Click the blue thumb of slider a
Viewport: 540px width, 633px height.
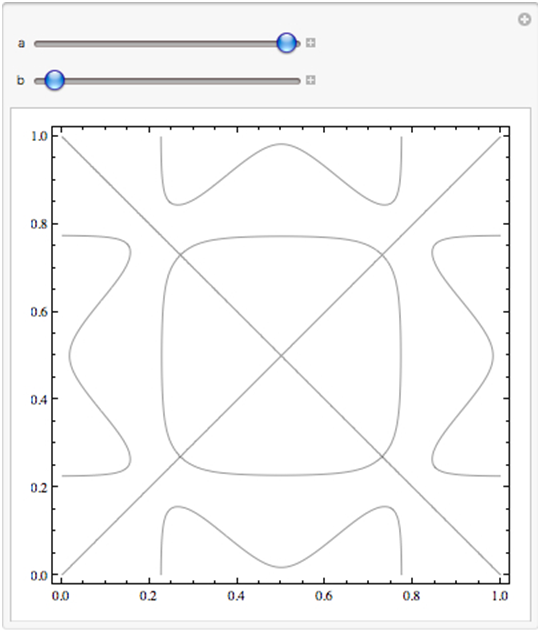click(x=287, y=43)
